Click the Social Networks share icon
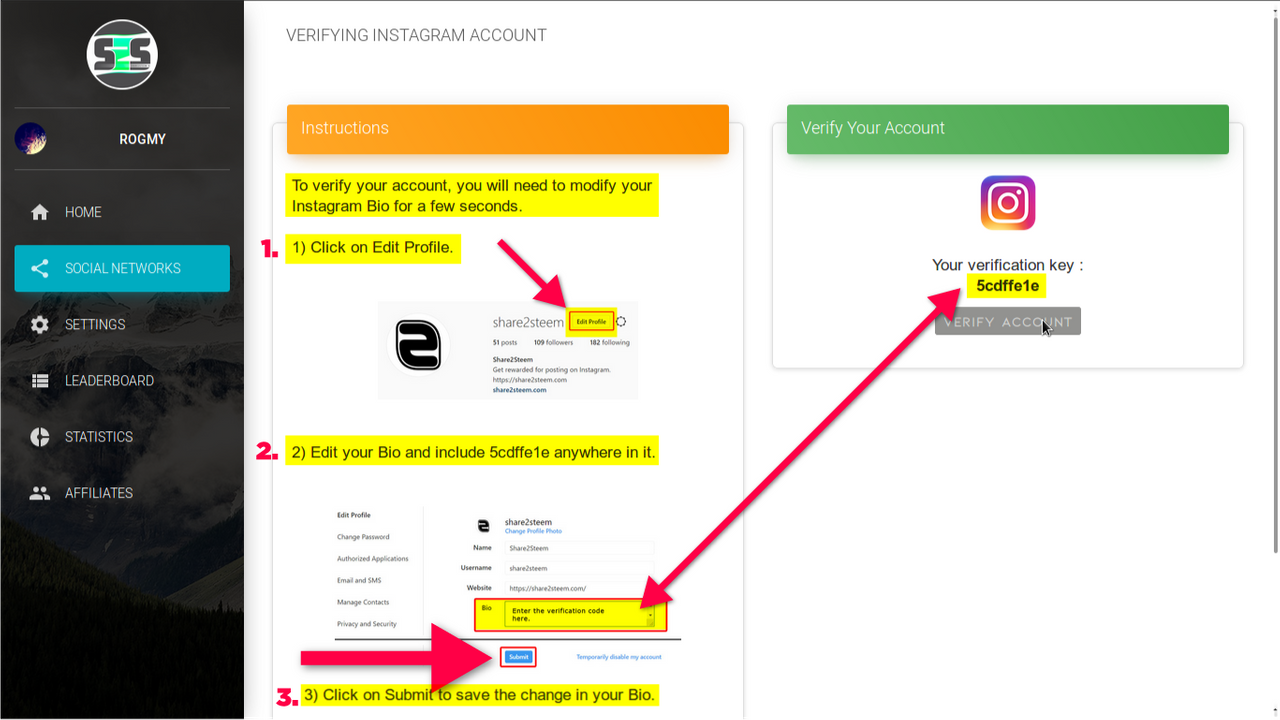Screen dimensions: 1280x720 40,268
